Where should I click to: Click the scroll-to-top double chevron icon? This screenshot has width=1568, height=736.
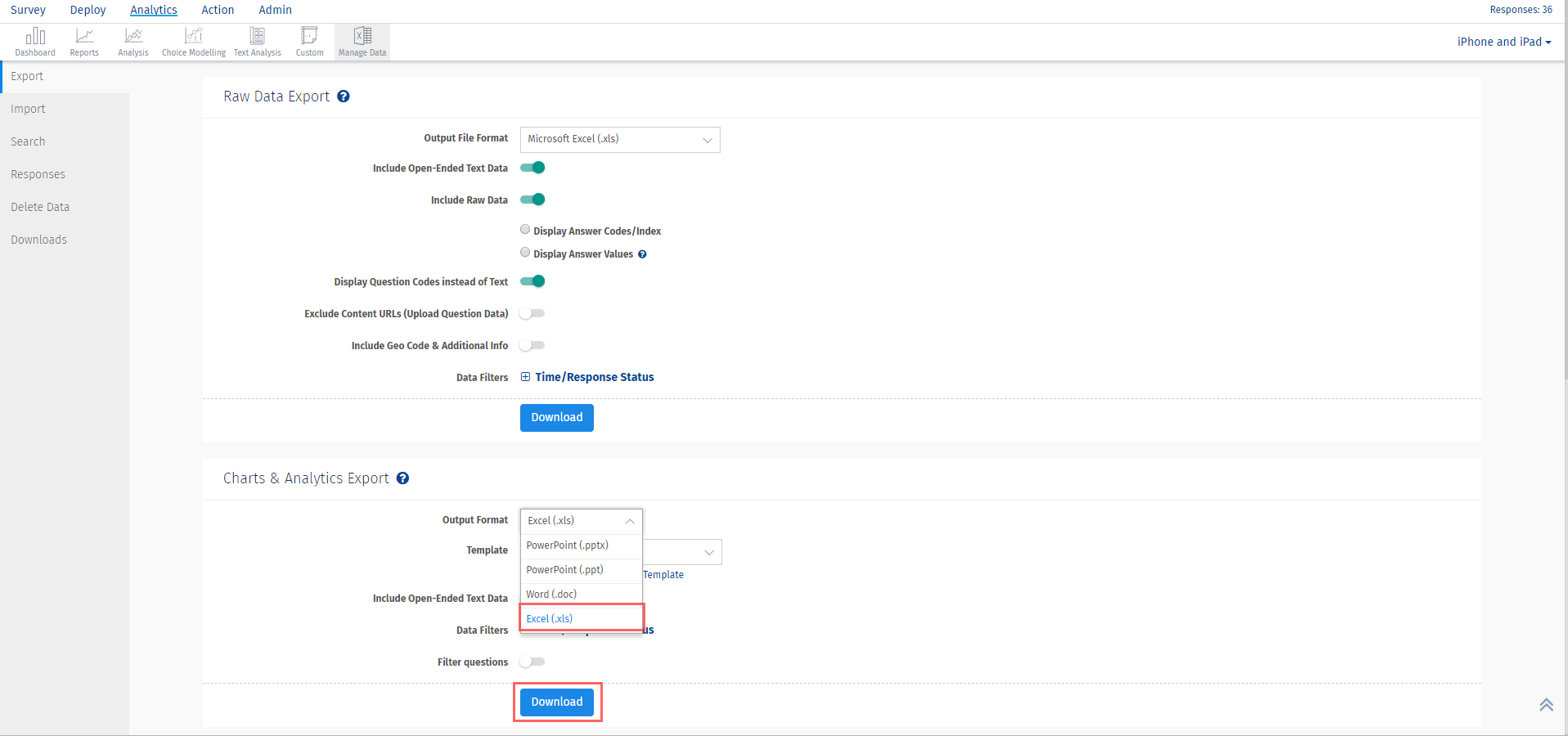coord(1546,705)
